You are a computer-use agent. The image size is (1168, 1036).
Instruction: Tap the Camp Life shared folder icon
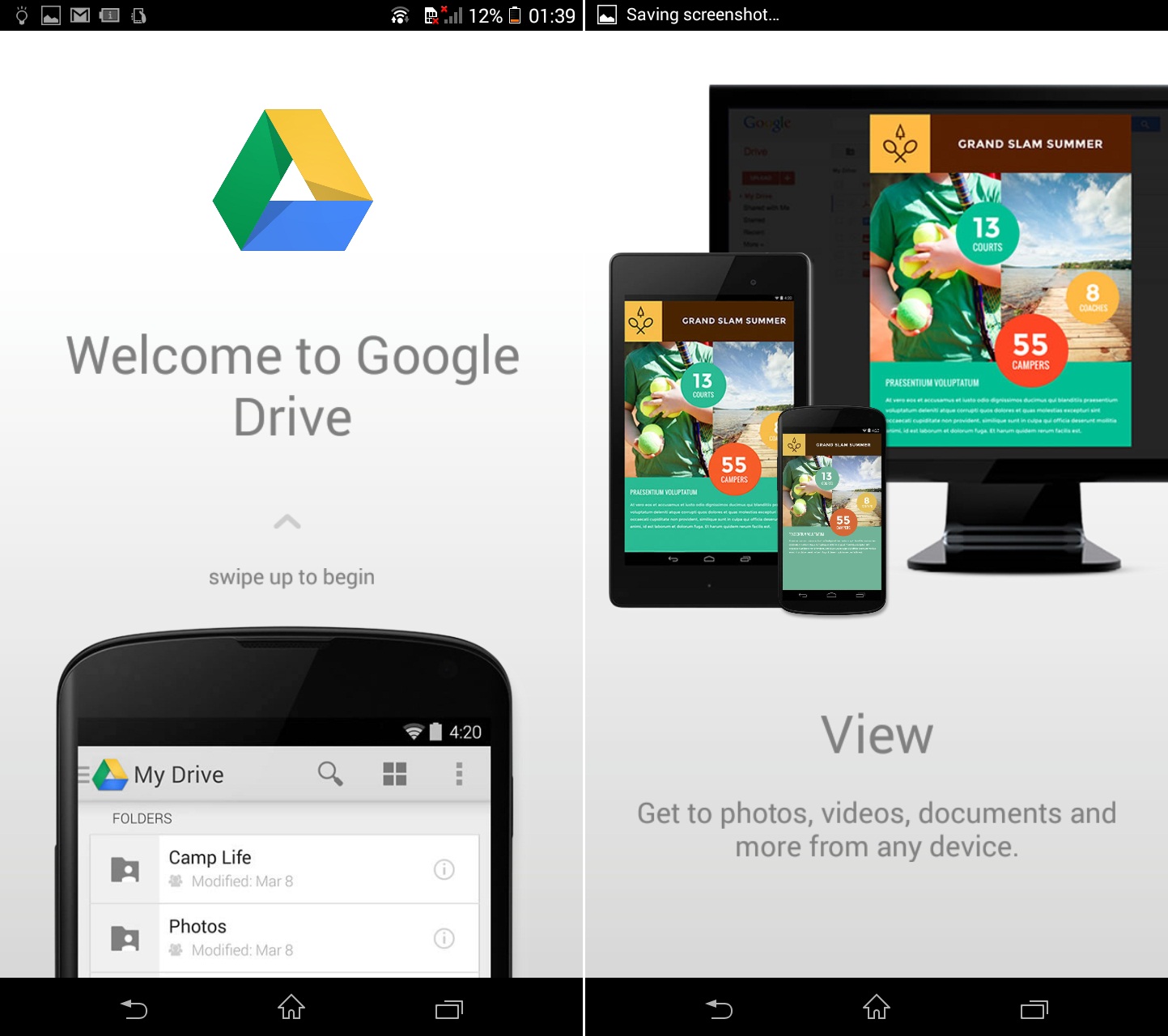[x=125, y=869]
